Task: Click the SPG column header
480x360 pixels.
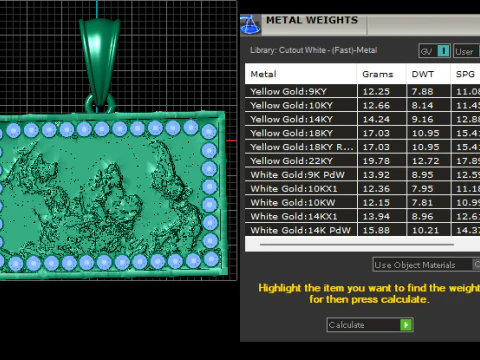Action: point(465,74)
